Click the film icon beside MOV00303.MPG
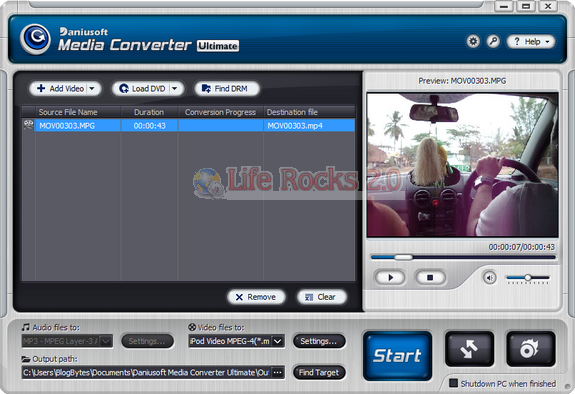 (28, 125)
